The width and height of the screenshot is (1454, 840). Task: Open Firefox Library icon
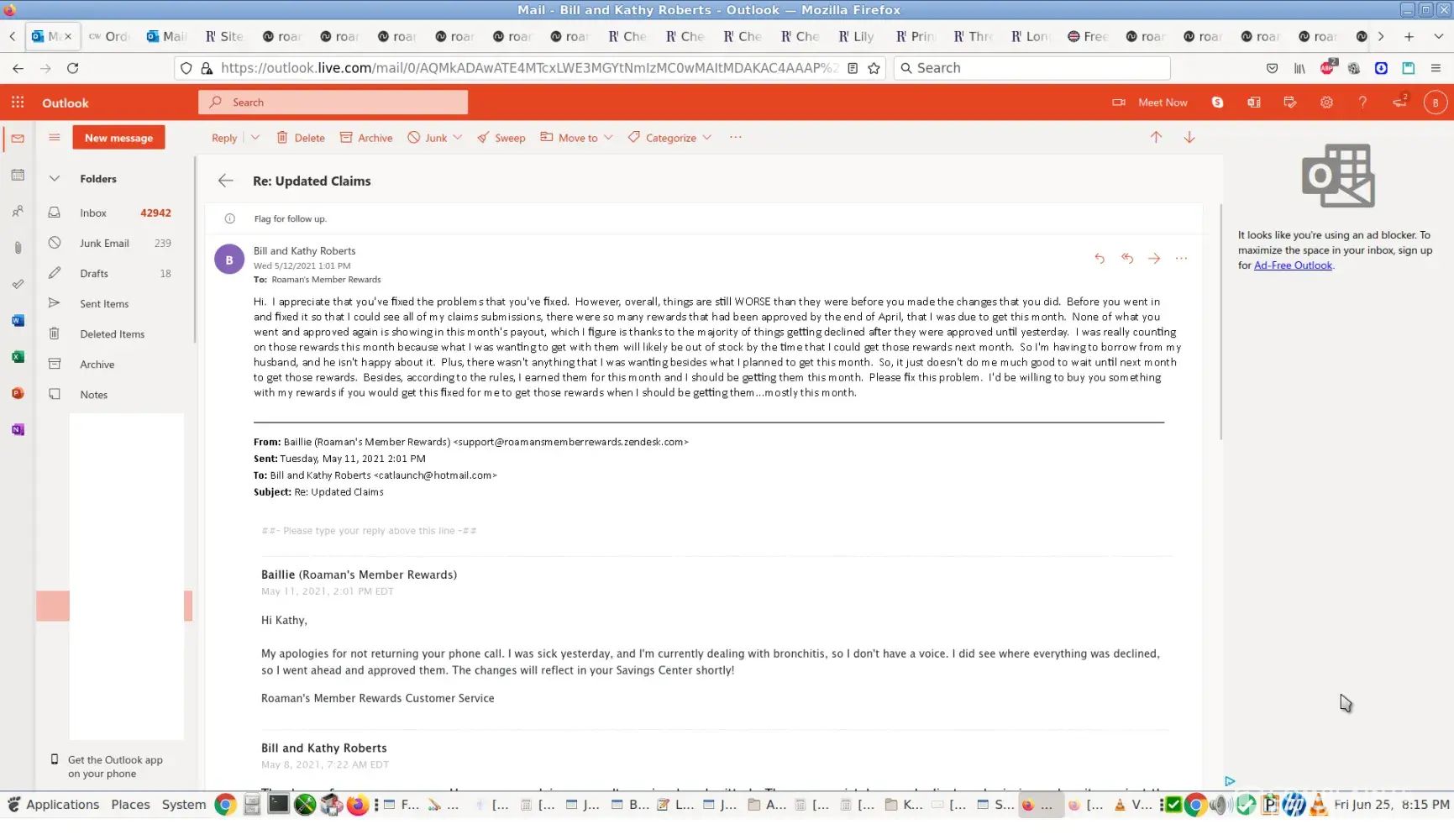(1299, 68)
